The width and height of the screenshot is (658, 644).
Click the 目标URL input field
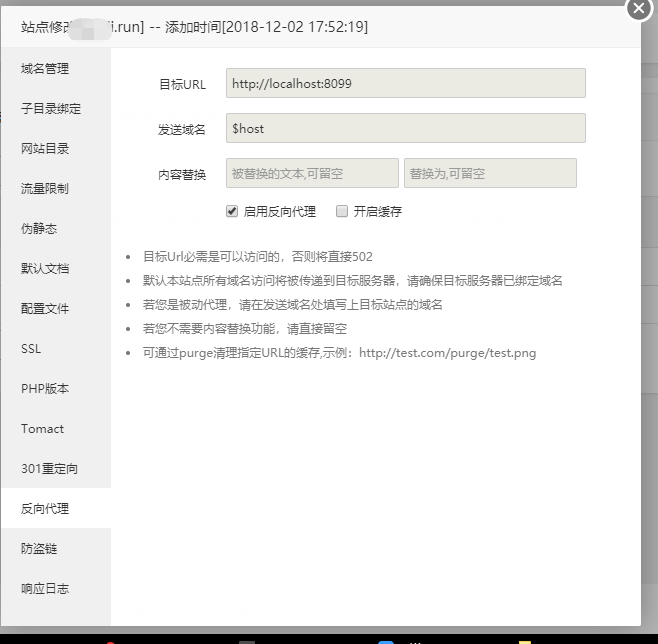(x=405, y=83)
